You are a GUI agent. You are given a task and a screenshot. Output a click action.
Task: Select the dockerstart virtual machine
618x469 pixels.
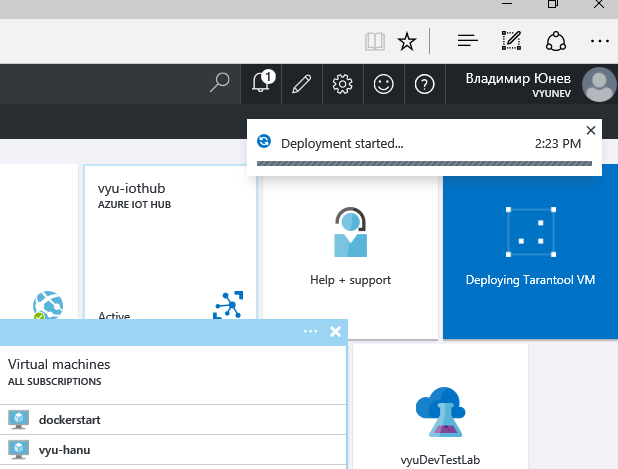point(69,419)
